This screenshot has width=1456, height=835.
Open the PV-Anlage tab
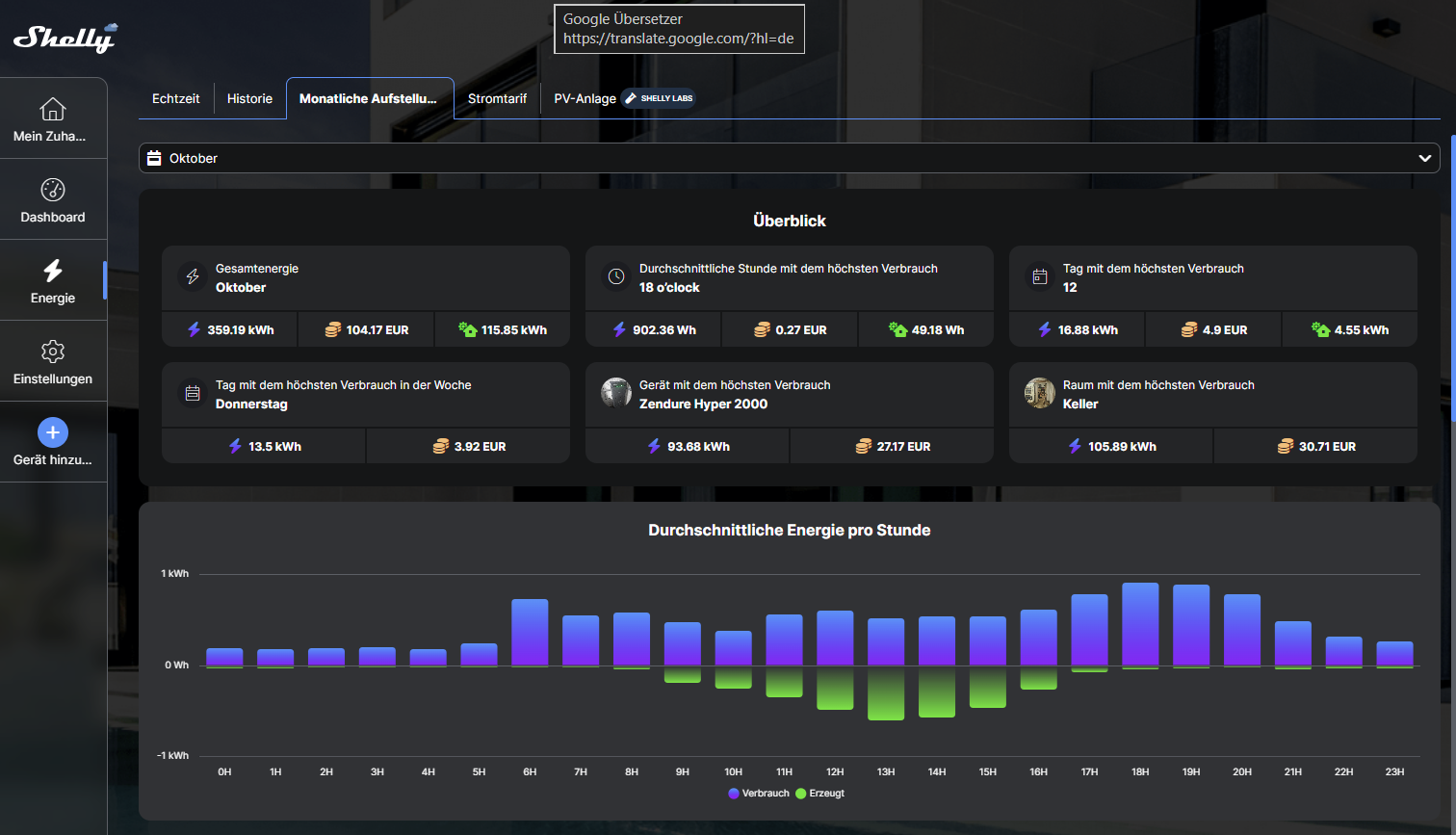[585, 98]
